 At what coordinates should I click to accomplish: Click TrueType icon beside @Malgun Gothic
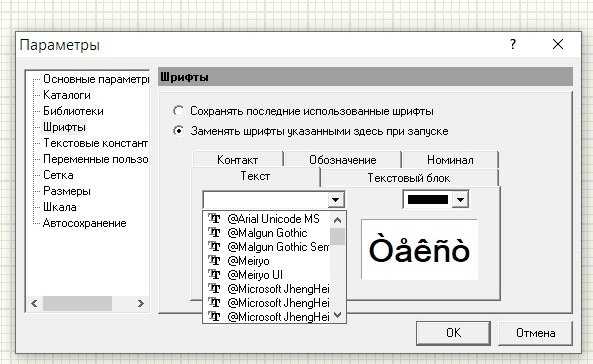point(214,233)
